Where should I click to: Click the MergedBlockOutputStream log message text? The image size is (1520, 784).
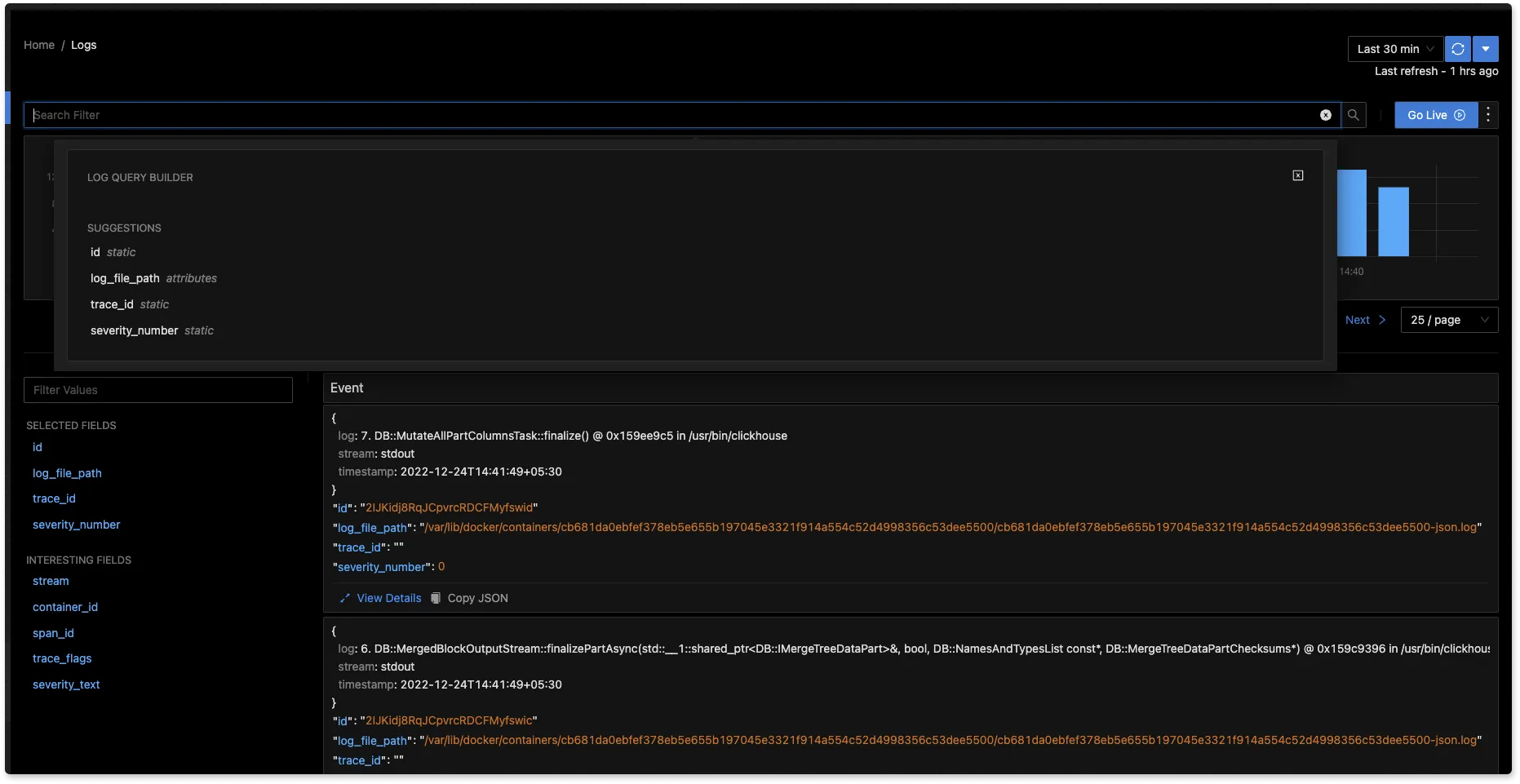tap(925, 649)
